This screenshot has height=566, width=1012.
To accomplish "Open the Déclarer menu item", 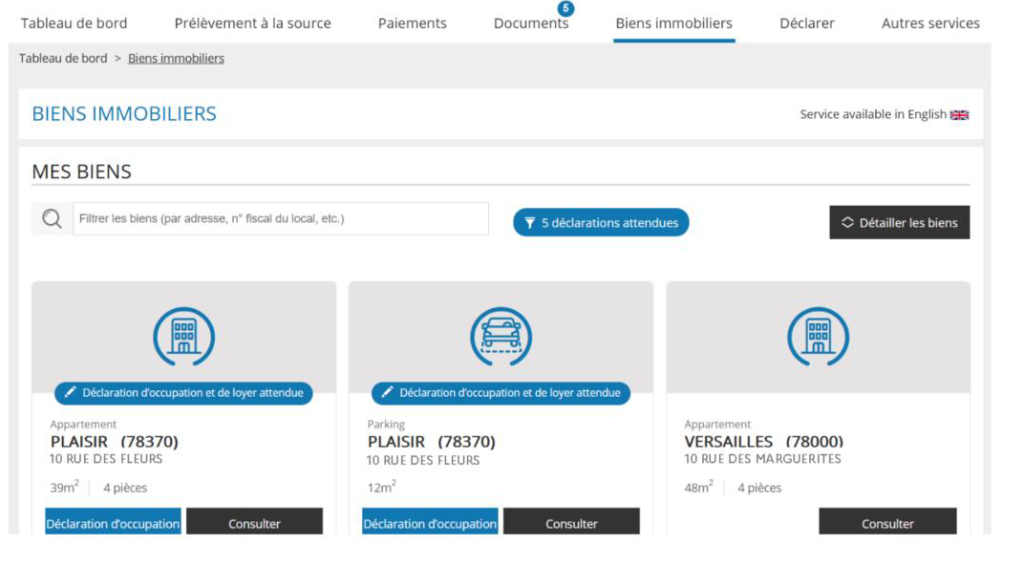I will click(807, 23).
